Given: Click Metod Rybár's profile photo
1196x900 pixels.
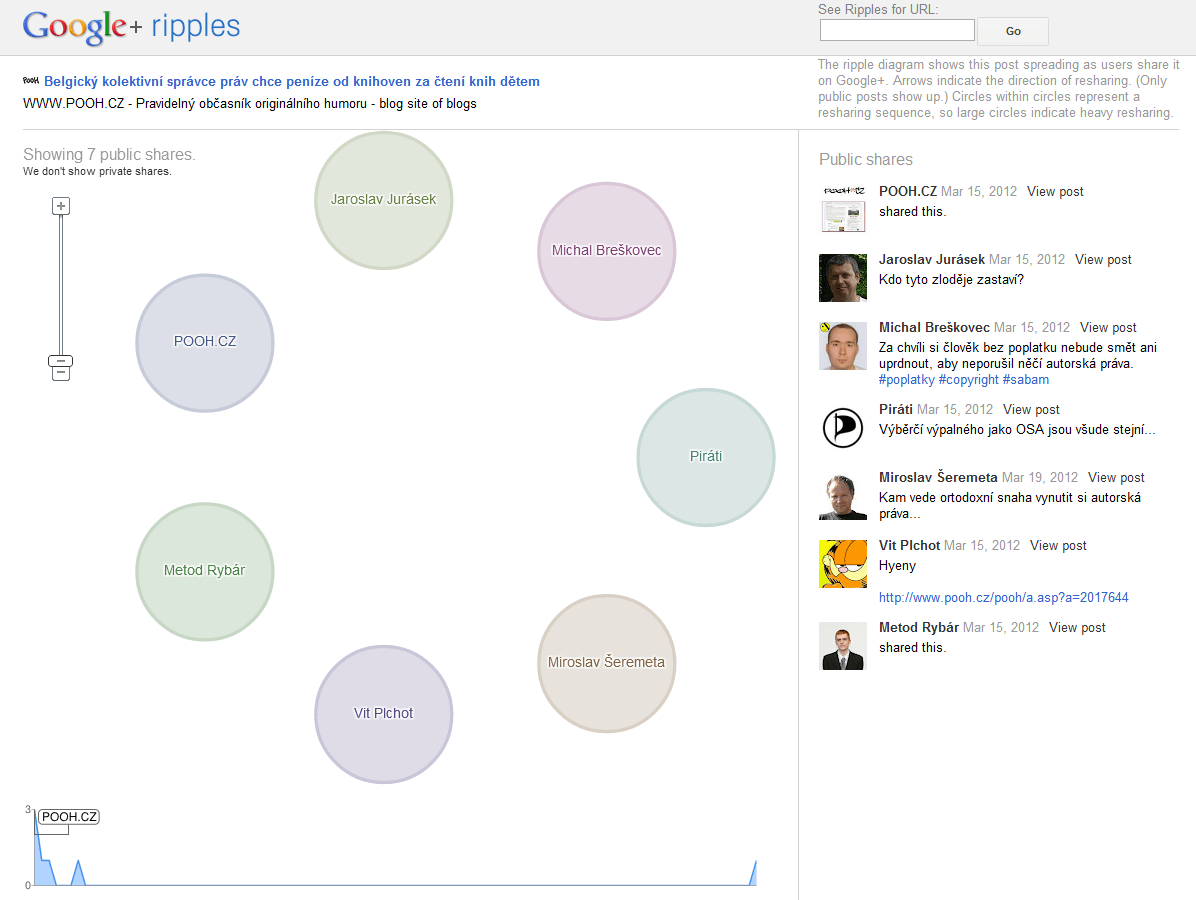Looking at the screenshot, I should (x=843, y=646).
